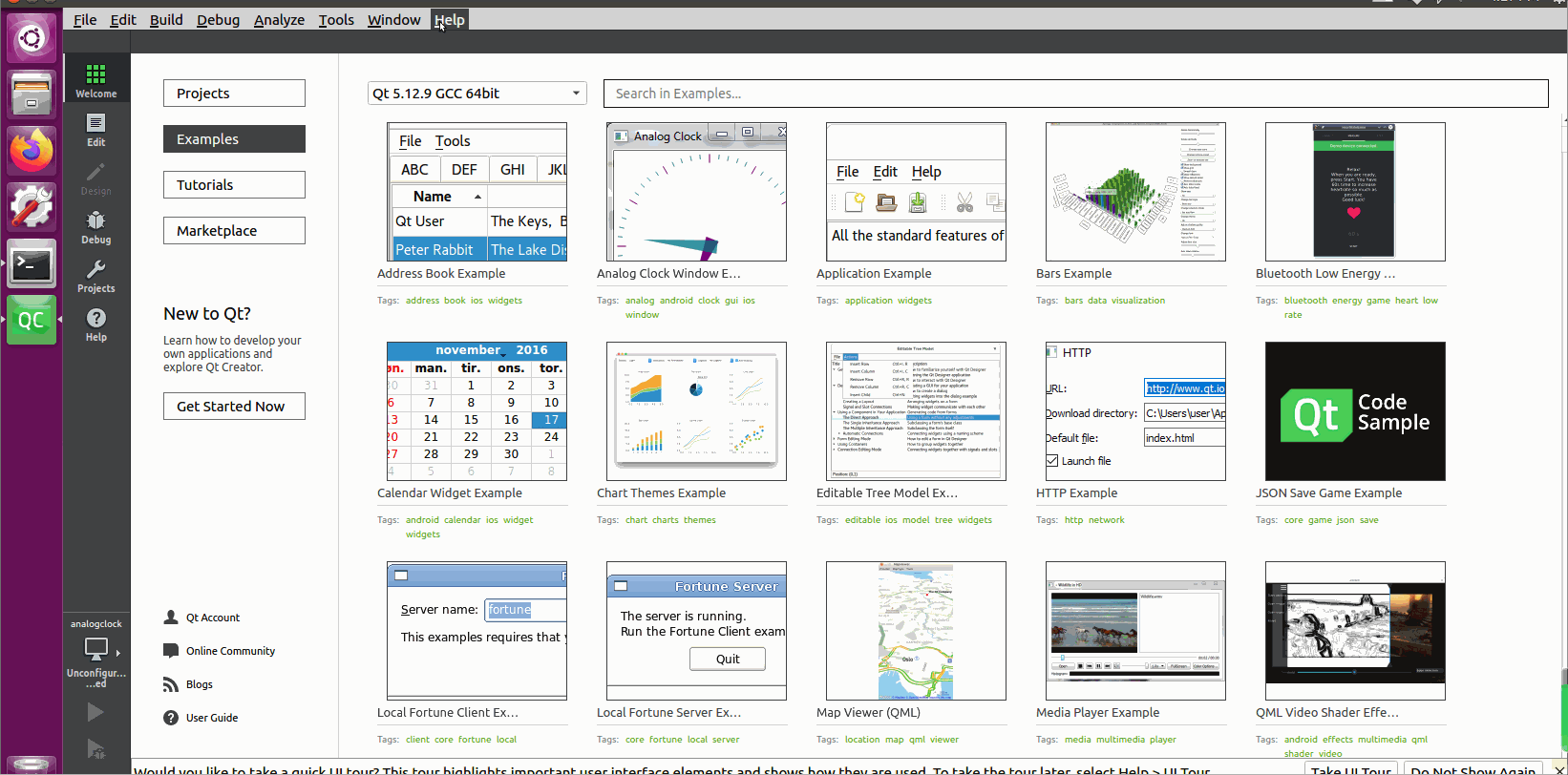This screenshot has height=775, width=1568.
Task: Go to Projects welcome page
Action: click(x=234, y=94)
